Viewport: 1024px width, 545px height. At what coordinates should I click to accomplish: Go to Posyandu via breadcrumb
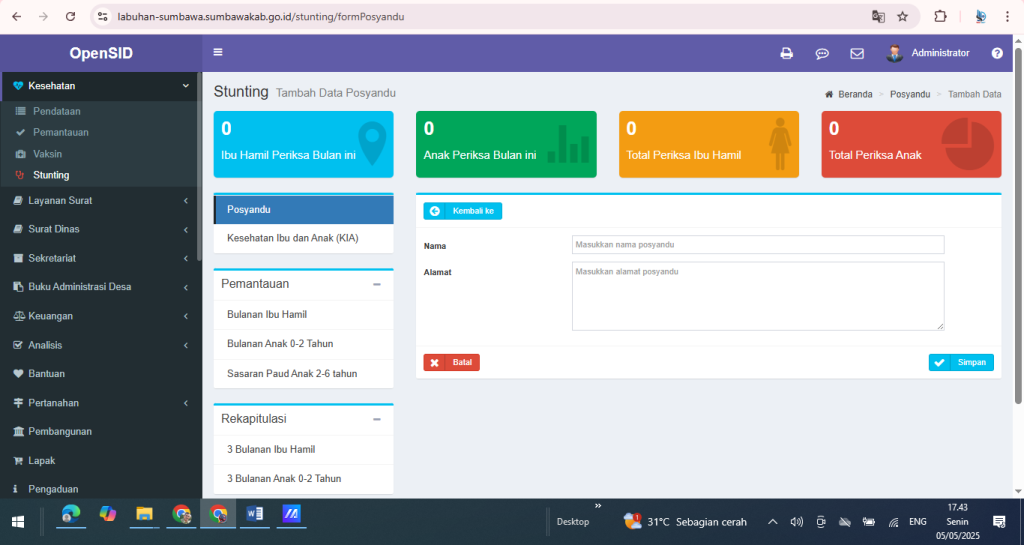pos(910,95)
